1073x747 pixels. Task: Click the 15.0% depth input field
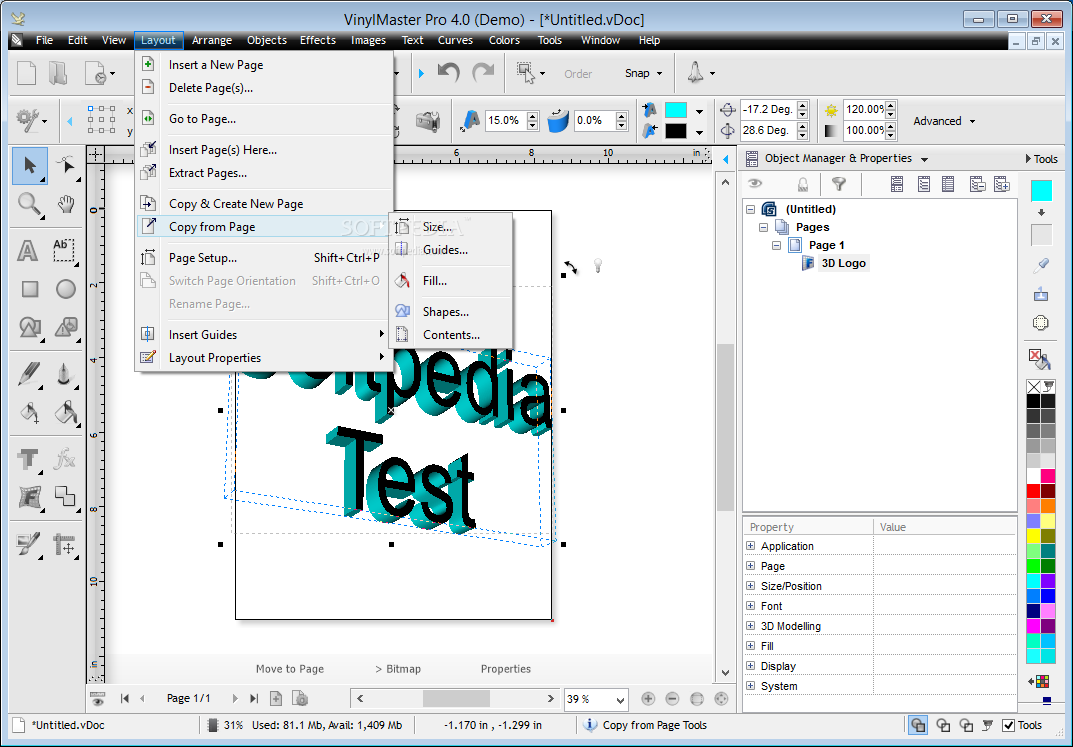click(x=504, y=120)
